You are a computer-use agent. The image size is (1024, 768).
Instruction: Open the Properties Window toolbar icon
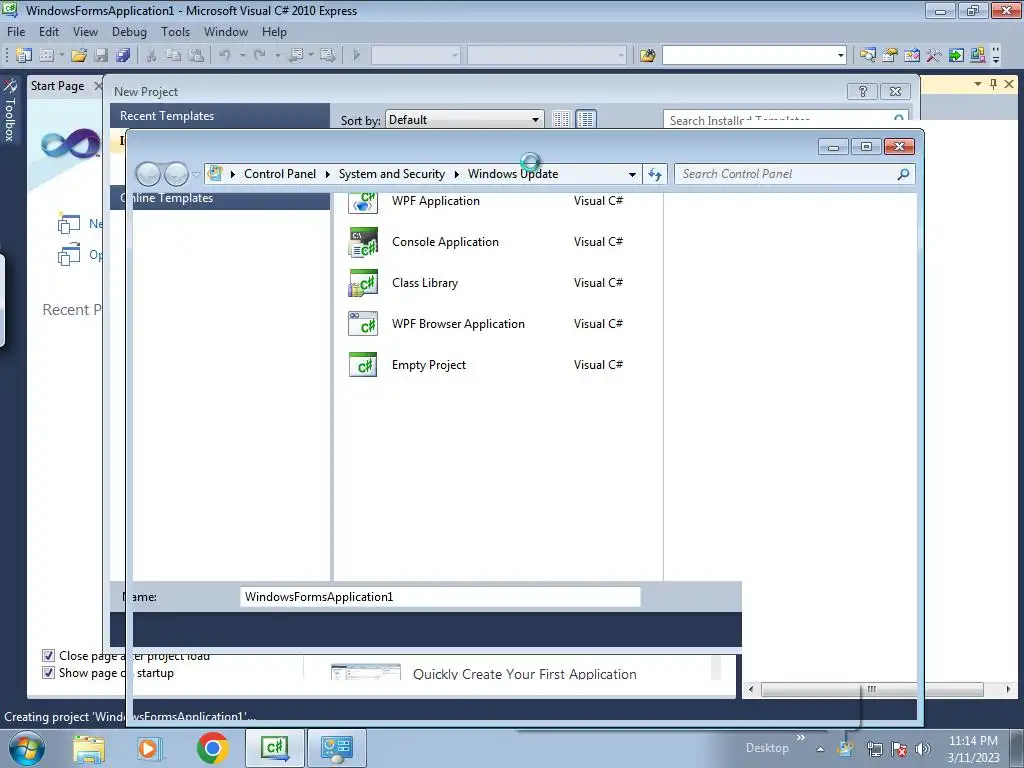coord(889,56)
